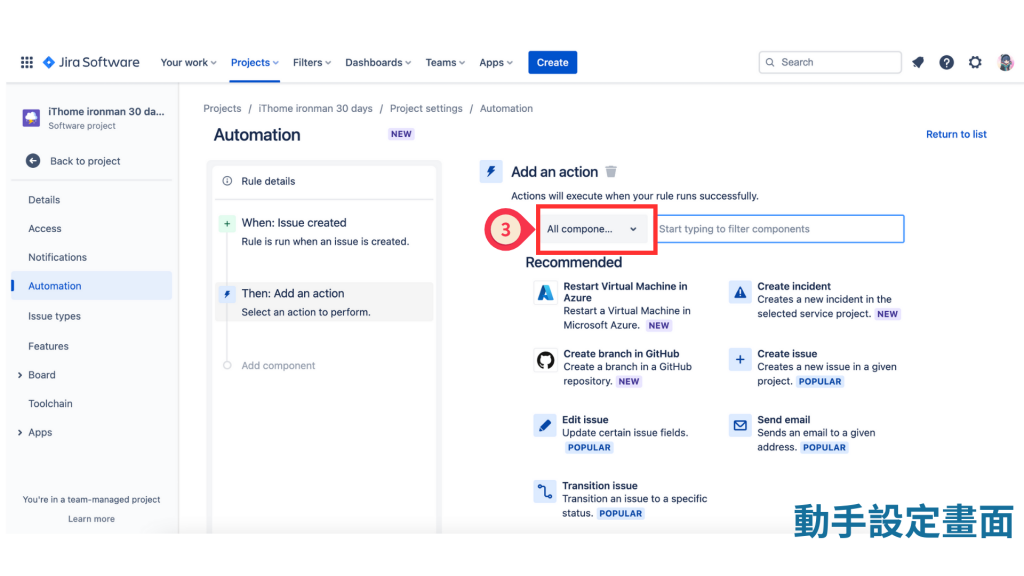
Task: Select Automation in sidebar
Action: click(91, 285)
